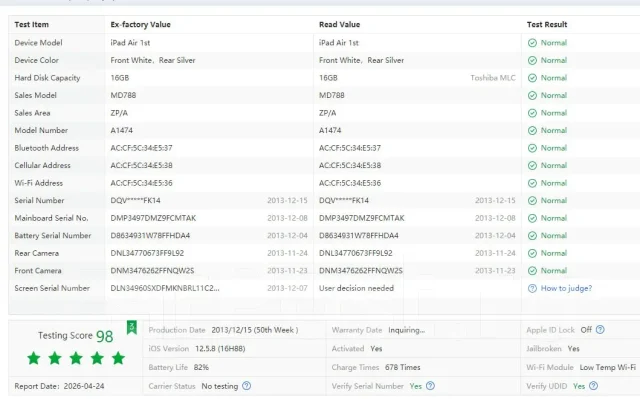Open the How to judge? link
The image size is (640, 399).
coord(566,288)
